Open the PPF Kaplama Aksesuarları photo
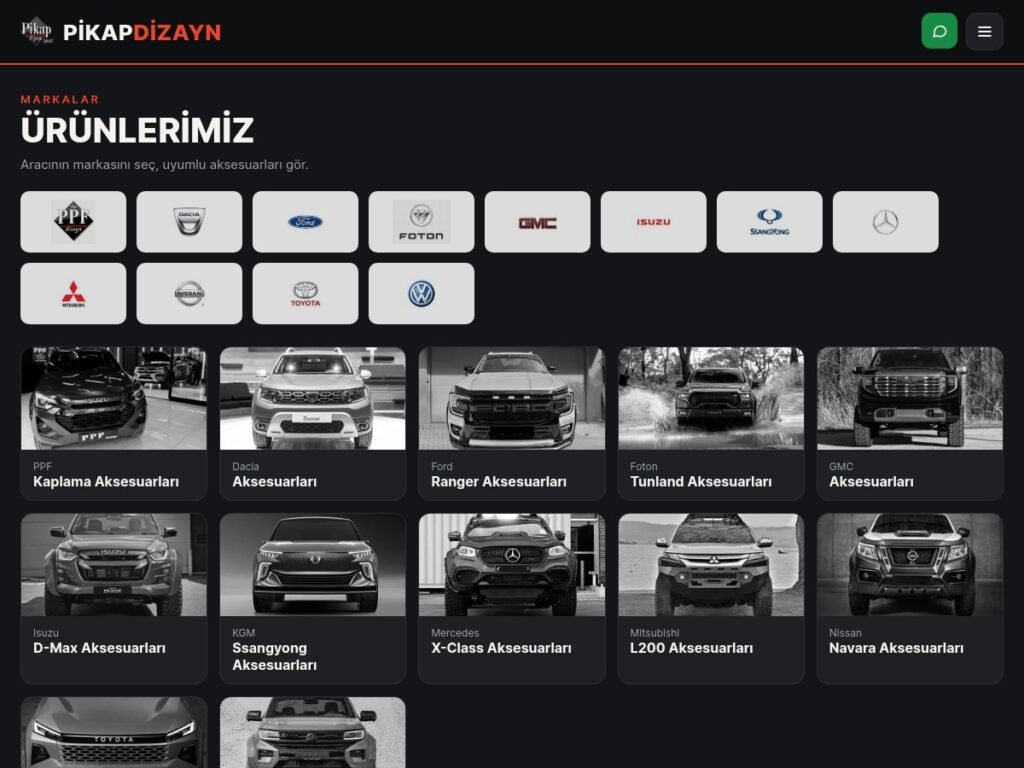This screenshot has height=768, width=1024. (x=114, y=398)
